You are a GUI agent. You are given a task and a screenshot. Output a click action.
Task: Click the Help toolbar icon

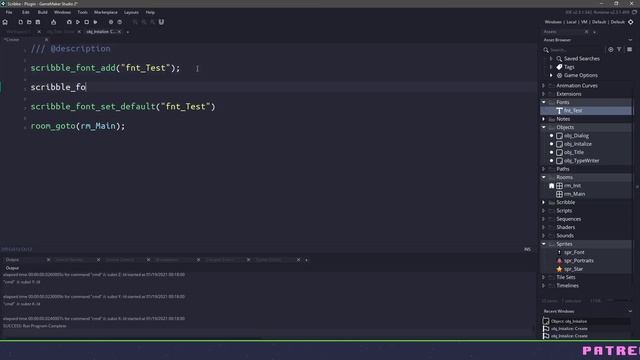tap(120, 22)
